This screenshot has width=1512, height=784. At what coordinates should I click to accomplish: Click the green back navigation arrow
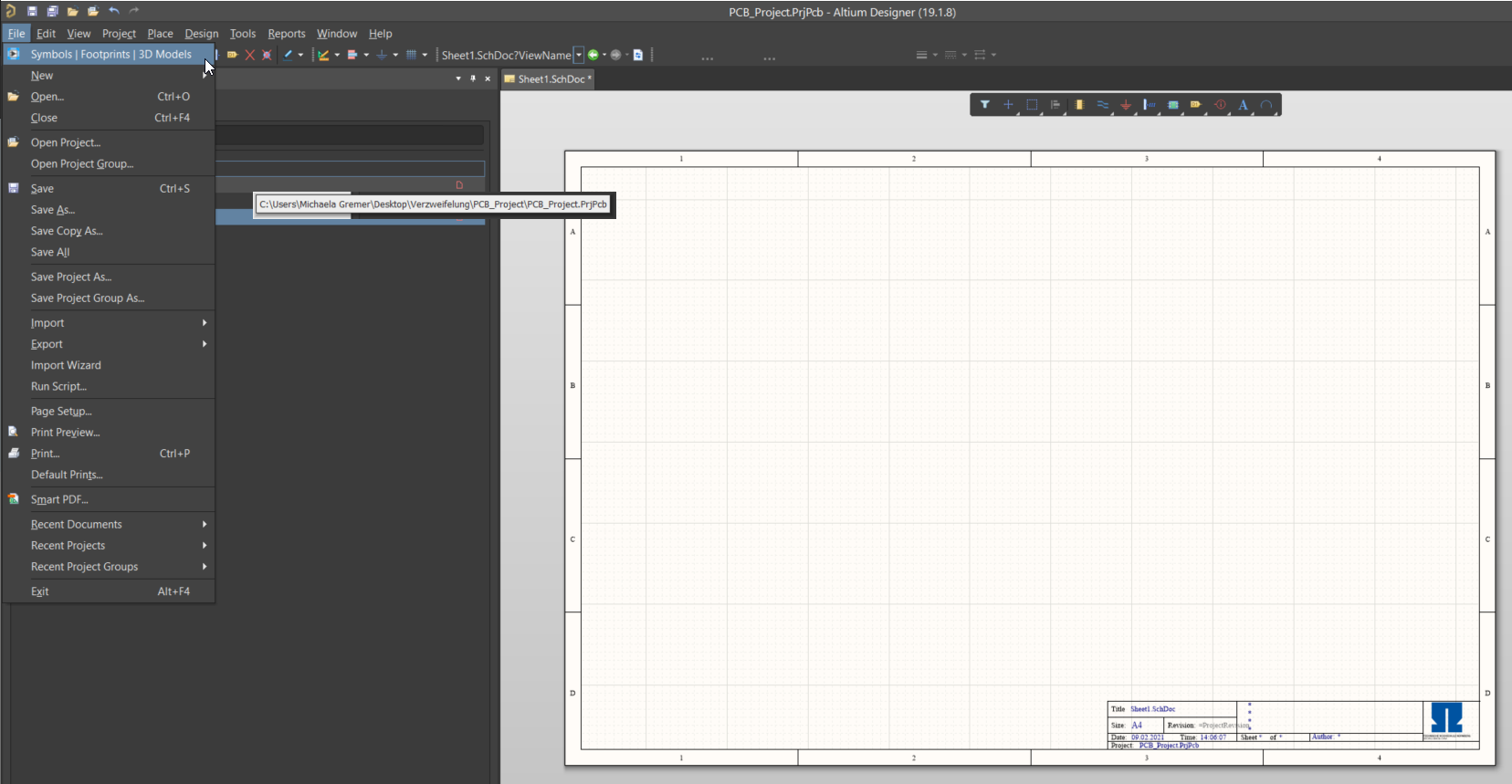coord(593,55)
